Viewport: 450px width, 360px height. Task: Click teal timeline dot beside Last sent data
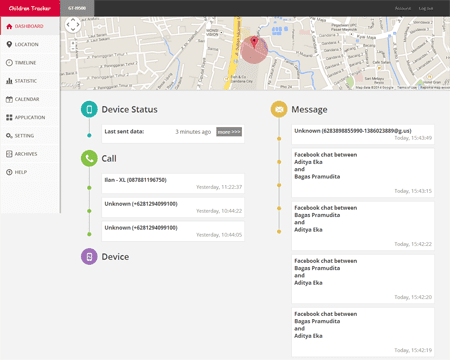click(89, 135)
